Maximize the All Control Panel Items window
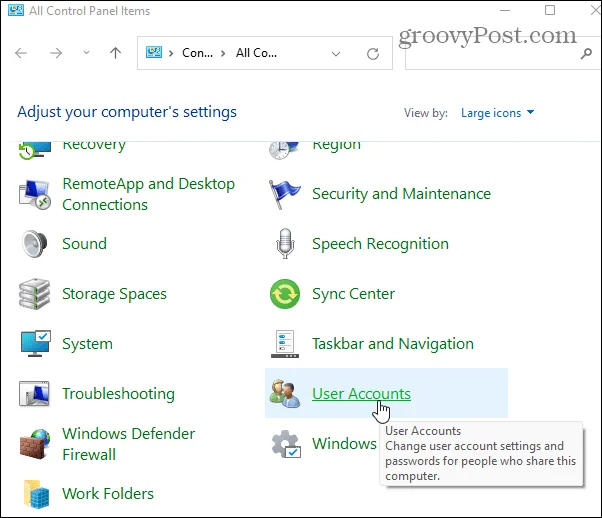Viewport: 602px width, 518px height. point(550,10)
